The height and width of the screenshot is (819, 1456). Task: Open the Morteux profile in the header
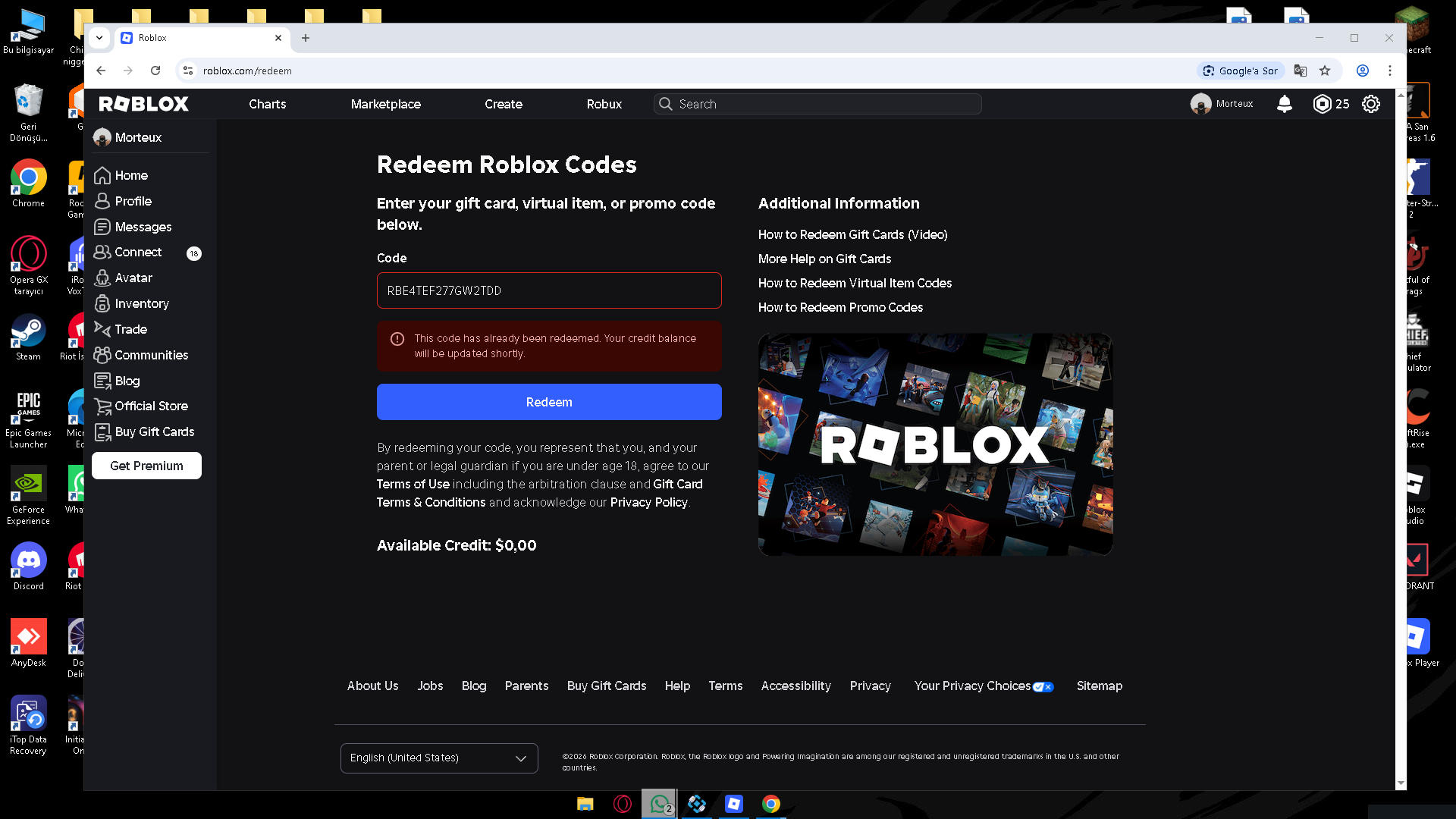(1222, 104)
